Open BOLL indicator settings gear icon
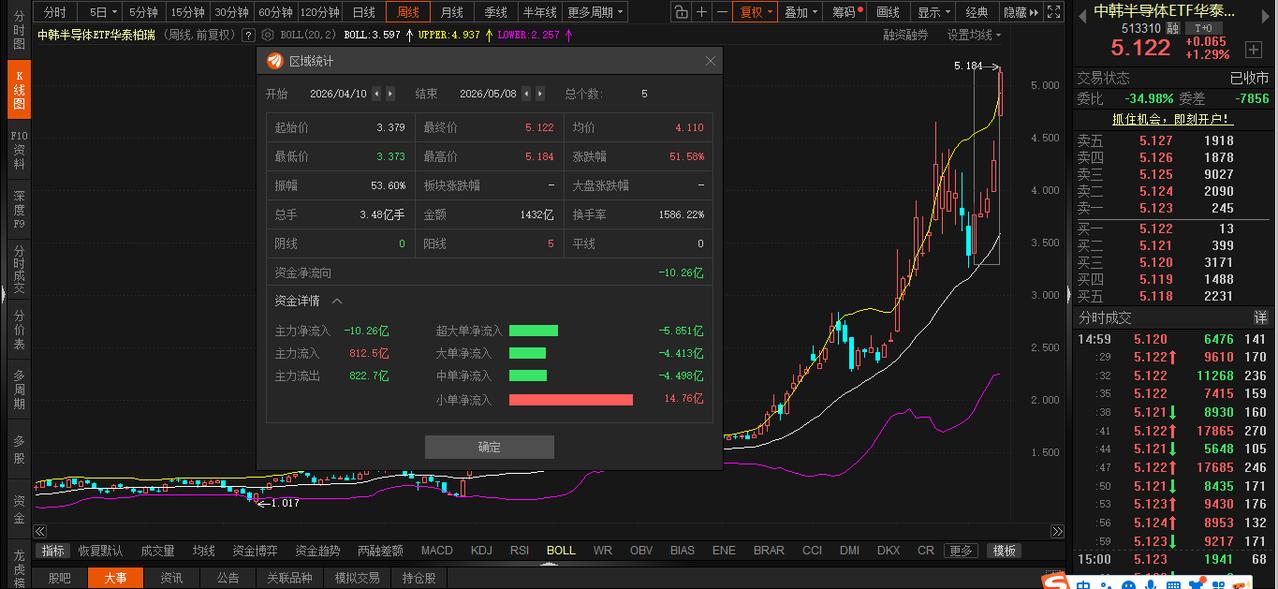Viewport: 1278px width, 589px height. point(270,35)
